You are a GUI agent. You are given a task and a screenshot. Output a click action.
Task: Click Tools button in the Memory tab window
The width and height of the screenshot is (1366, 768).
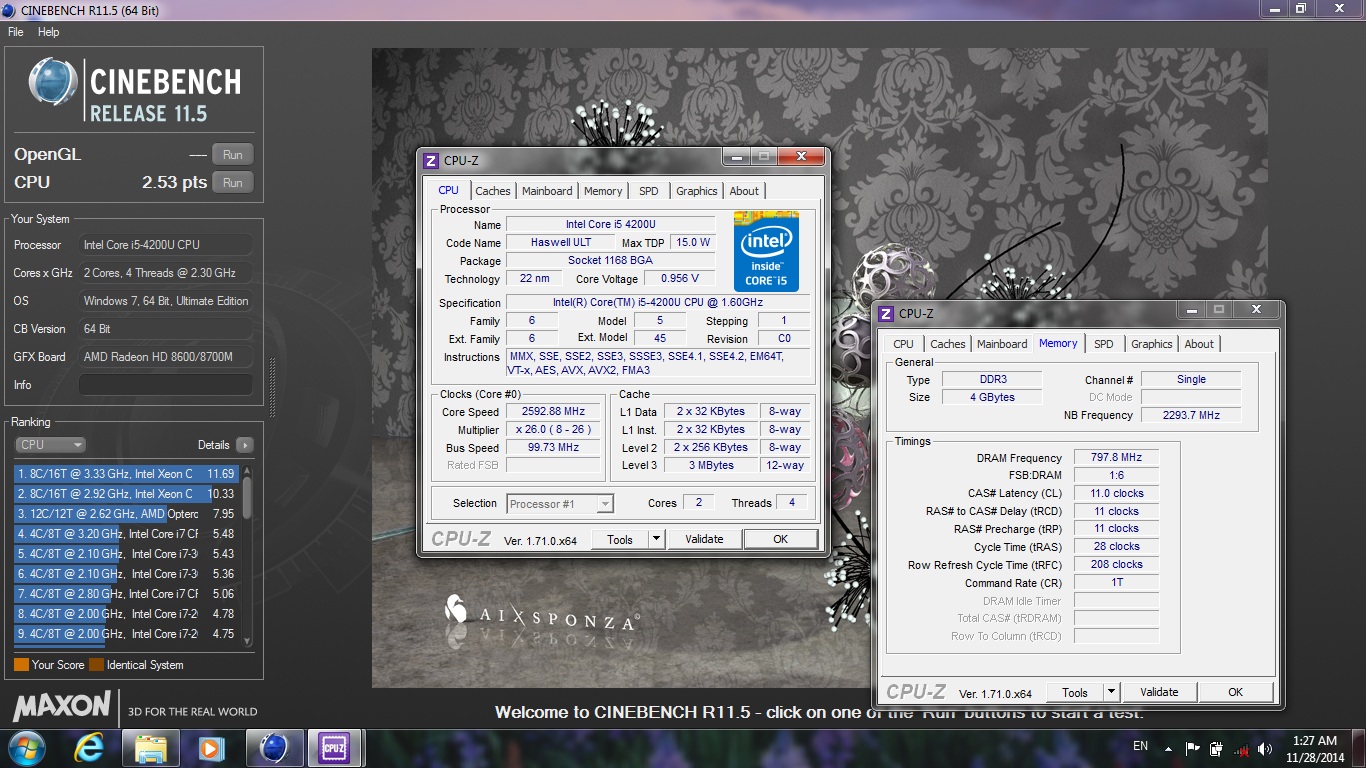pyautogui.click(x=1075, y=692)
